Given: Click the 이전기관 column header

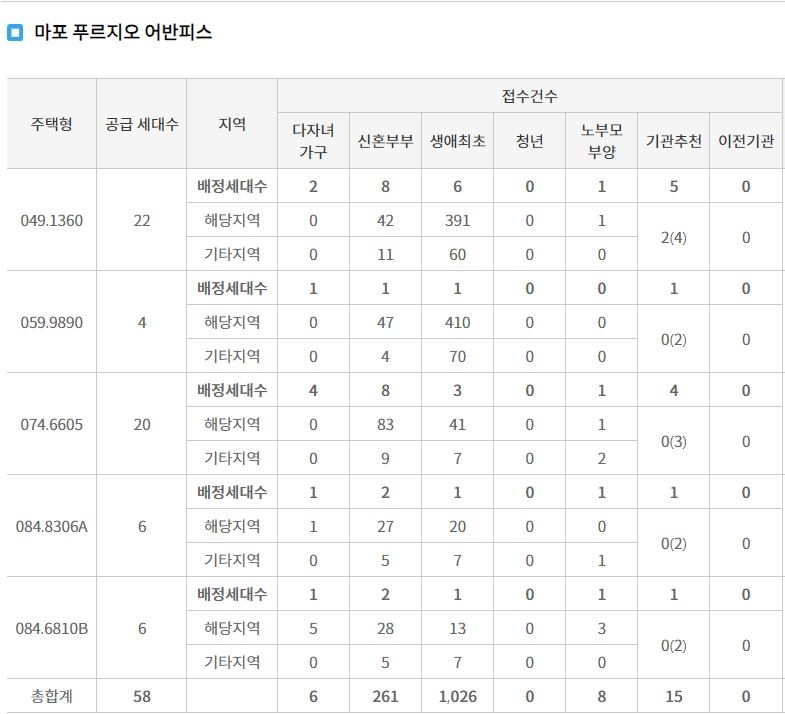Looking at the screenshot, I should (746, 141).
